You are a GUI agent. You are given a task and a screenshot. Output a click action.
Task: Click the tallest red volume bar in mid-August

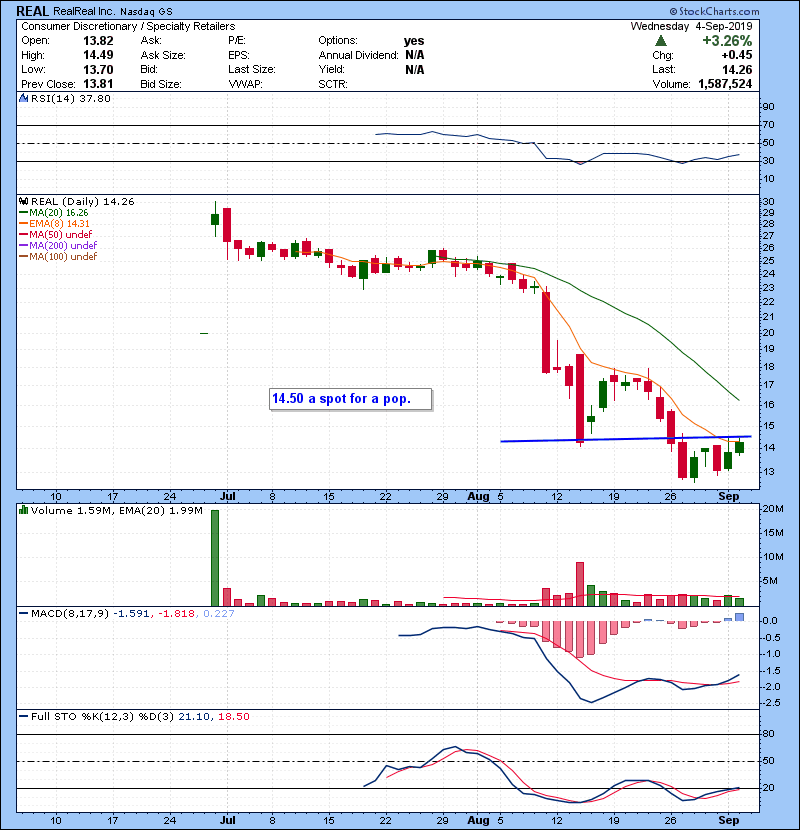point(580,584)
